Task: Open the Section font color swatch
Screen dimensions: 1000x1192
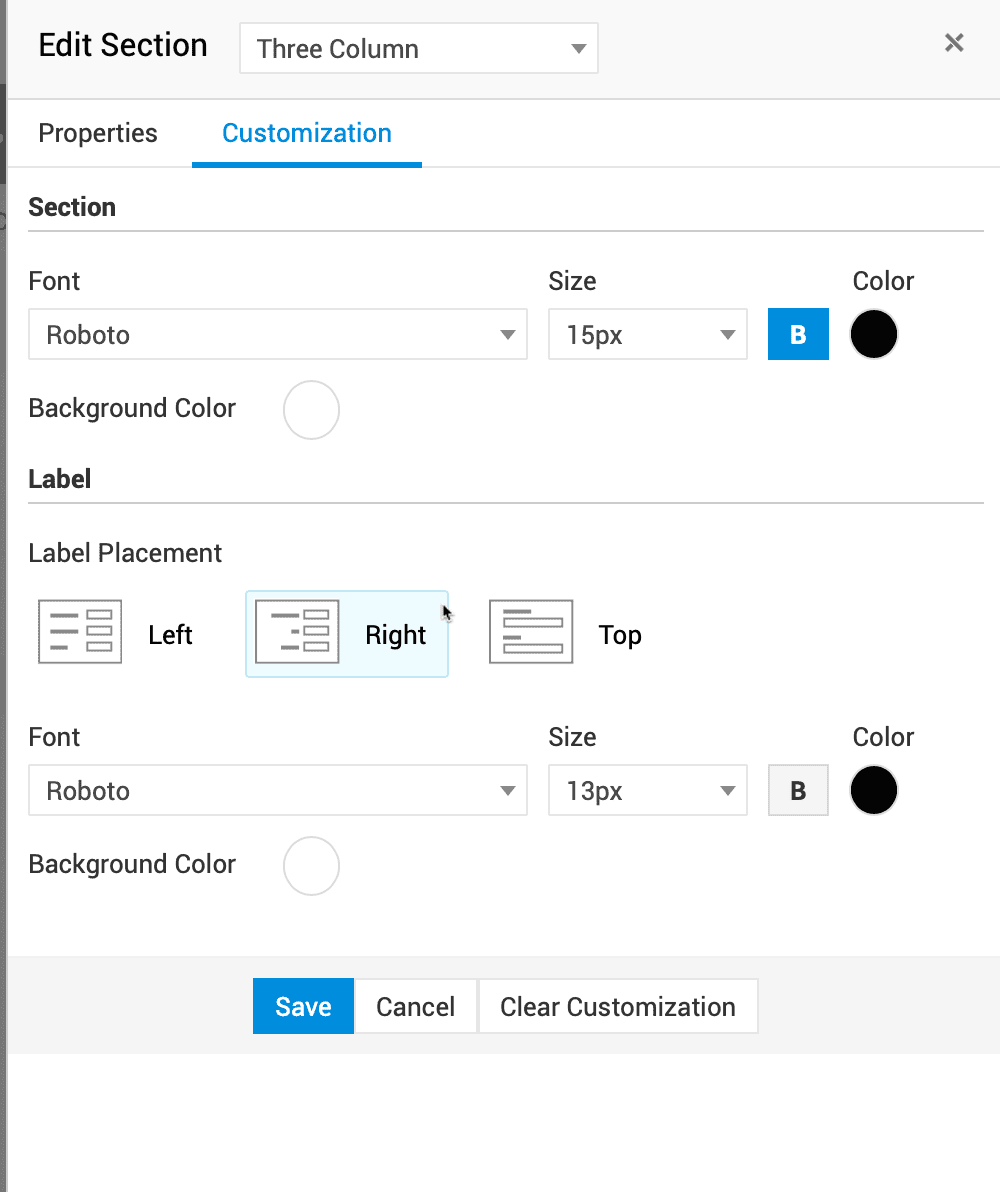Action: (874, 335)
